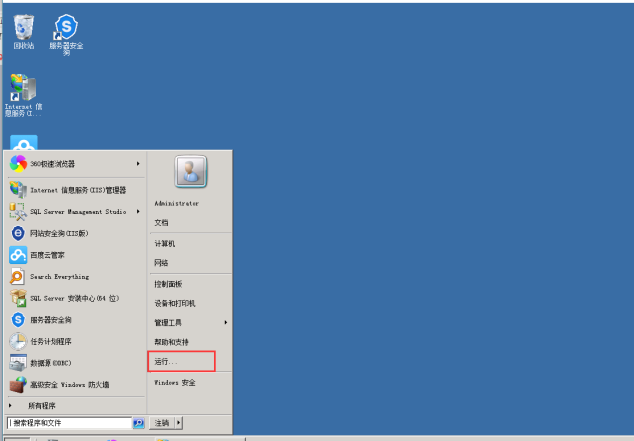Expand the 360极速浏览器 submenu arrow

[138, 164]
